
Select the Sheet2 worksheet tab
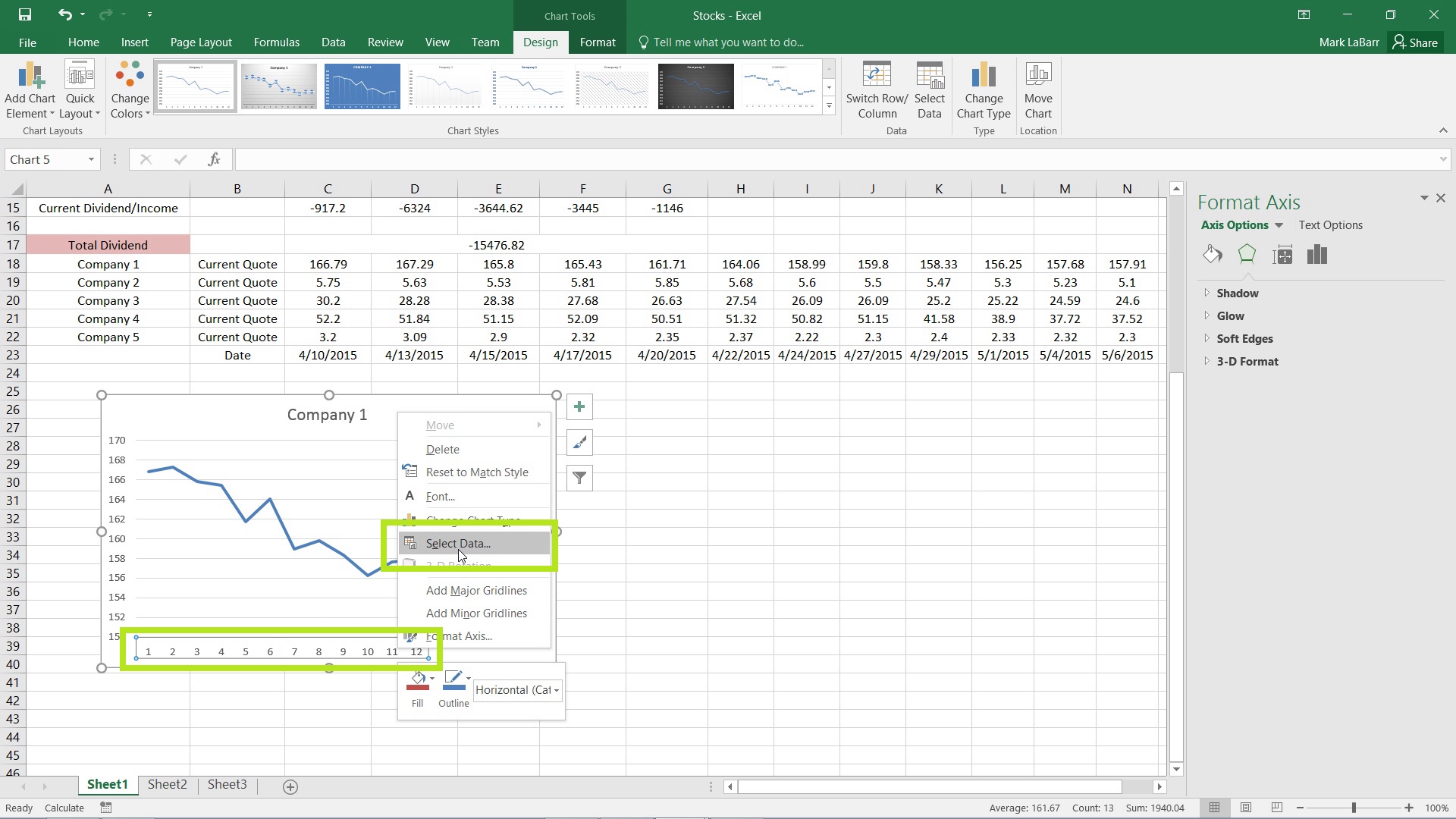click(x=167, y=784)
